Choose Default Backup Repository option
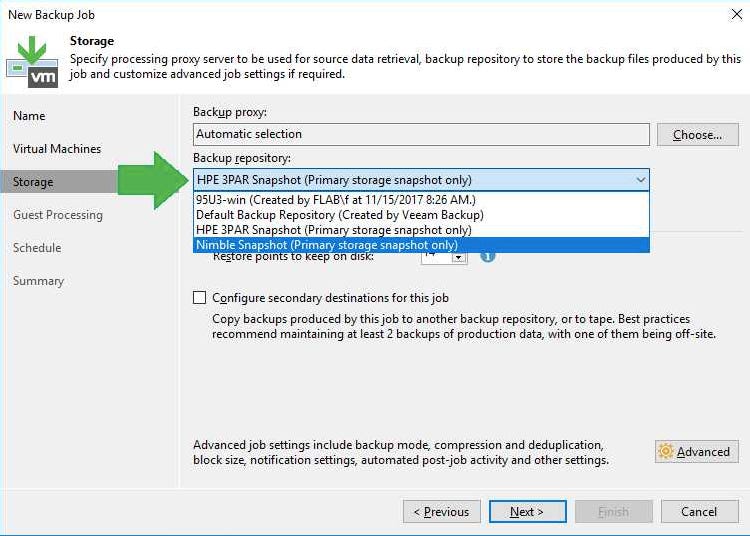Viewport: 750px width, 536px height. [x=340, y=214]
